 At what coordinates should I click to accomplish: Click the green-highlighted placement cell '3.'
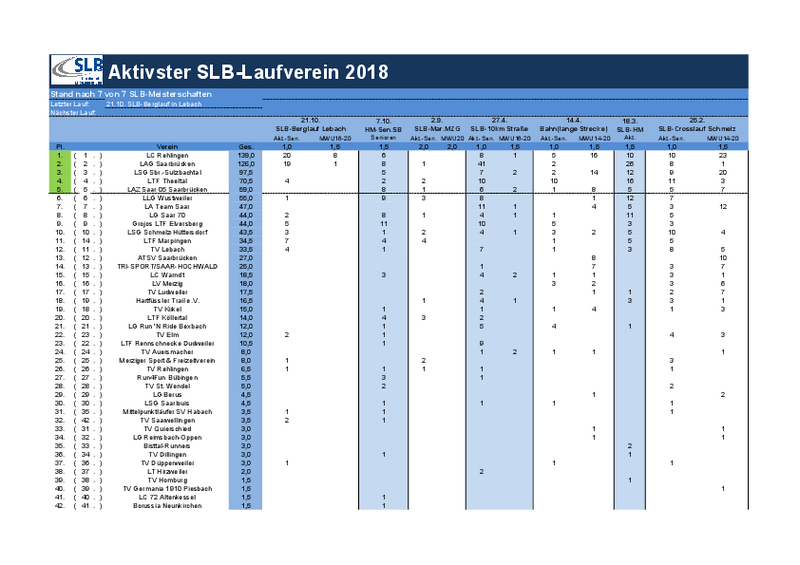(60, 172)
